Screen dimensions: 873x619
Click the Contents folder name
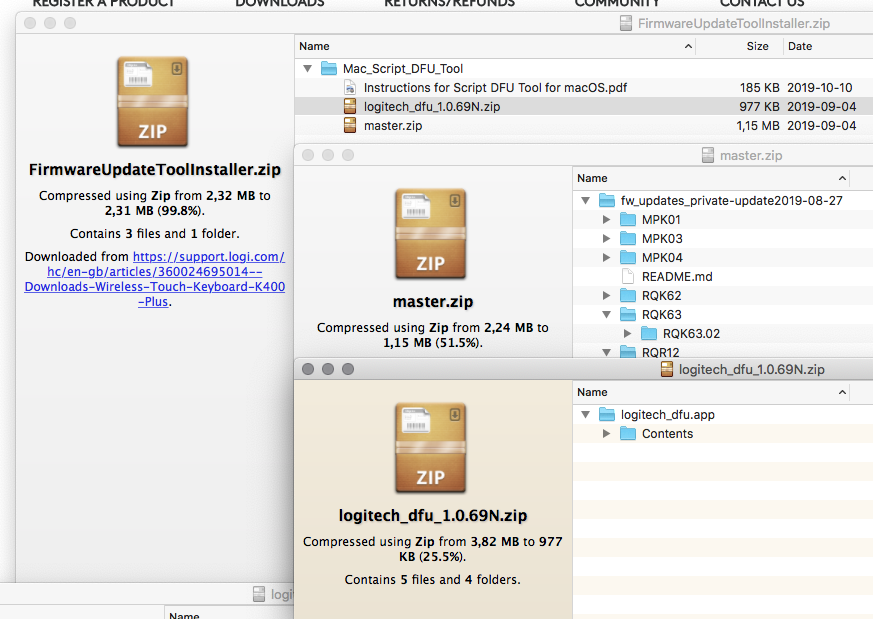667,434
